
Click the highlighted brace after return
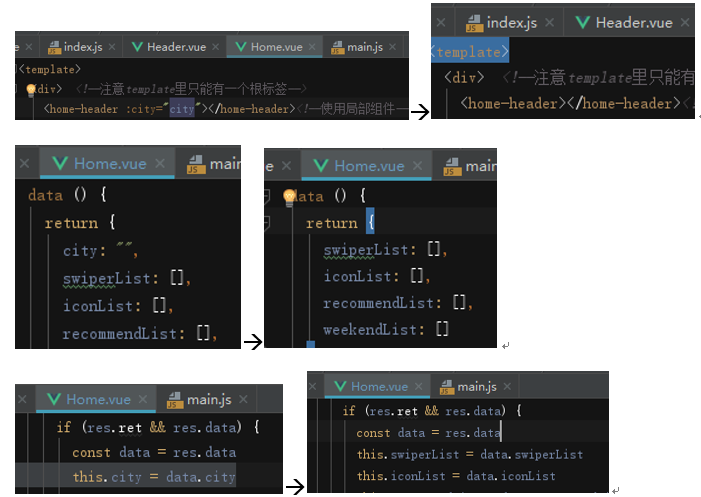click(x=370, y=221)
